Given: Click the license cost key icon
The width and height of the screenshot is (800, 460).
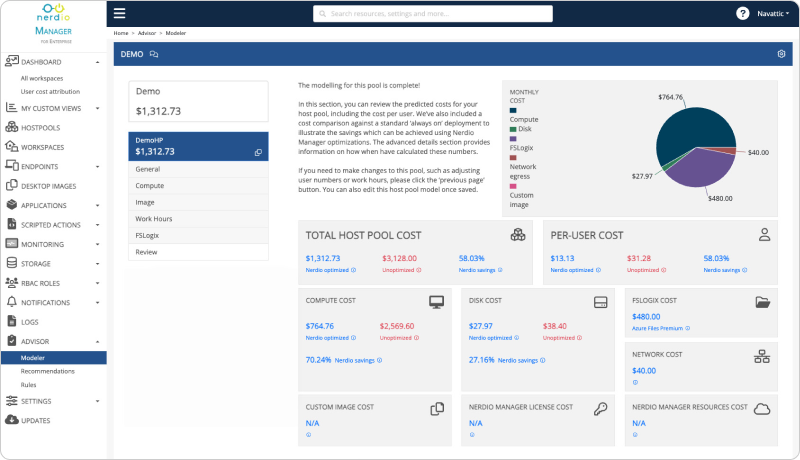Looking at the screenshot, I should [x=601, y=408].
